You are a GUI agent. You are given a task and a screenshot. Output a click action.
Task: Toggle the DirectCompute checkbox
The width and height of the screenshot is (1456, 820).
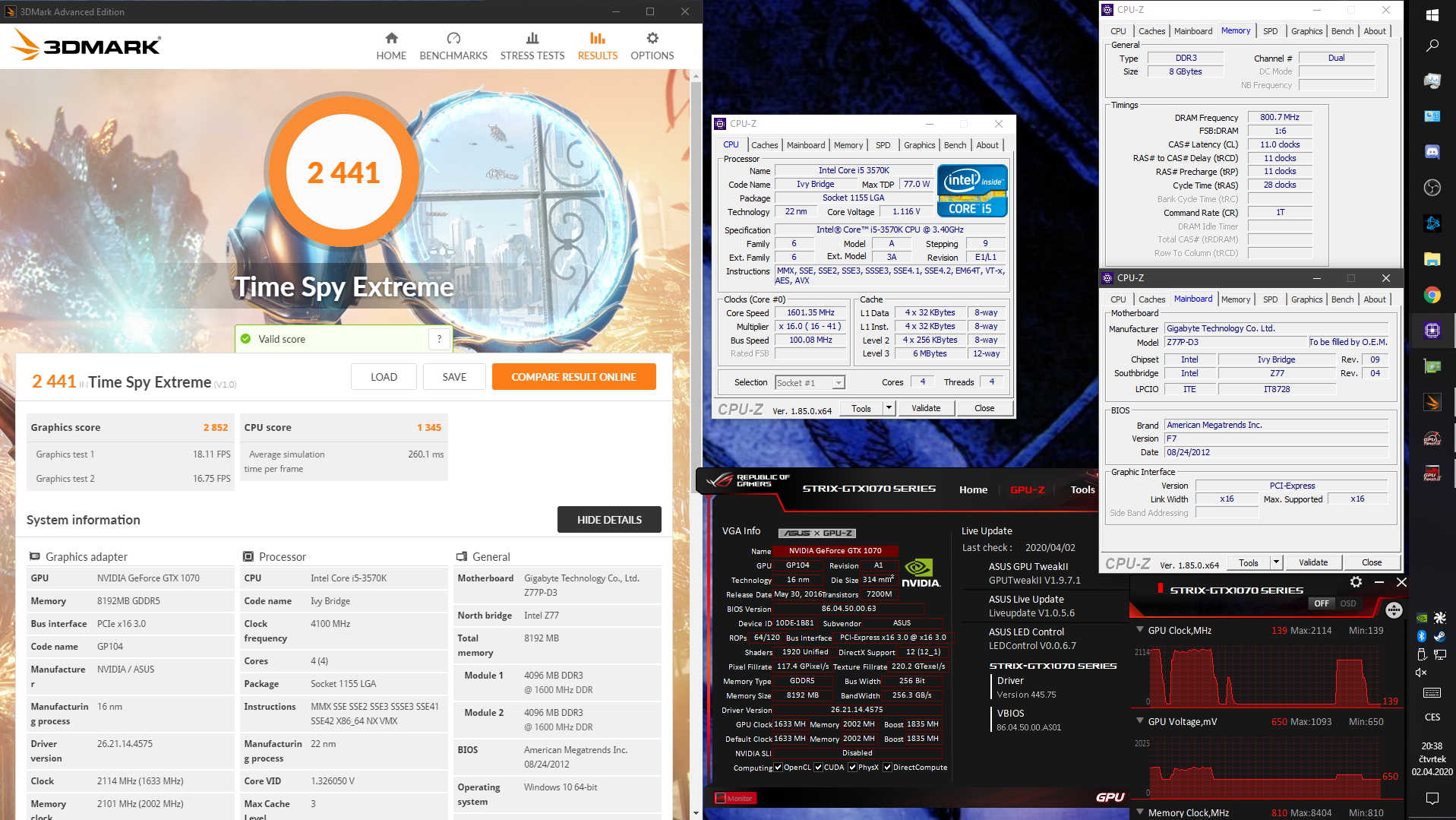[x=887, y=768]
